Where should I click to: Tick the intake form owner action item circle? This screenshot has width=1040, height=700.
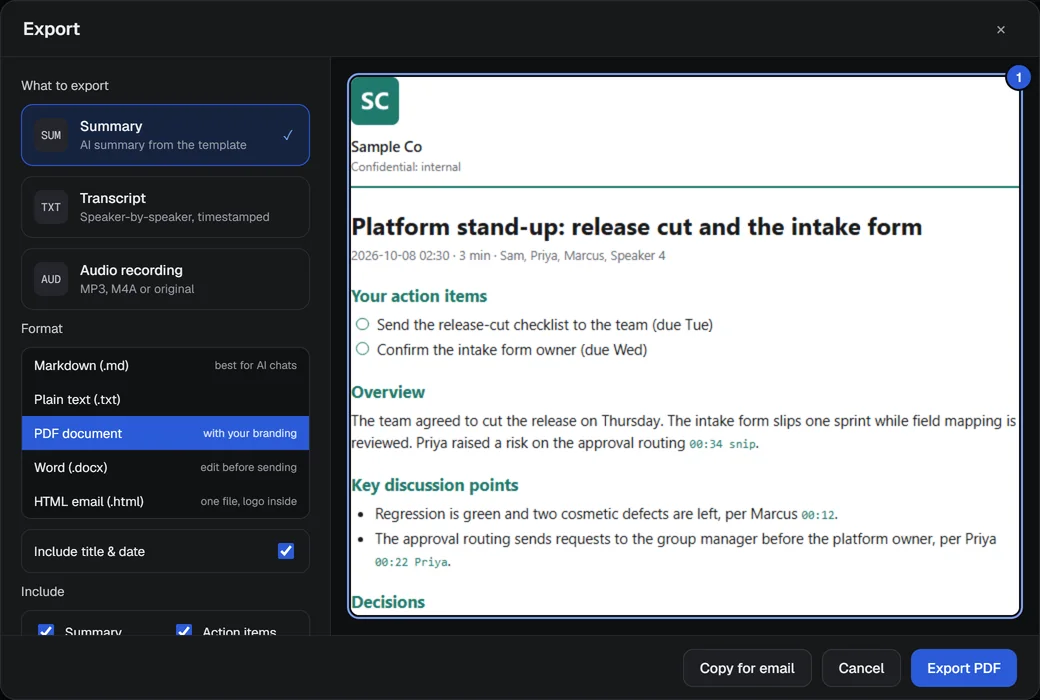point(362,348)
